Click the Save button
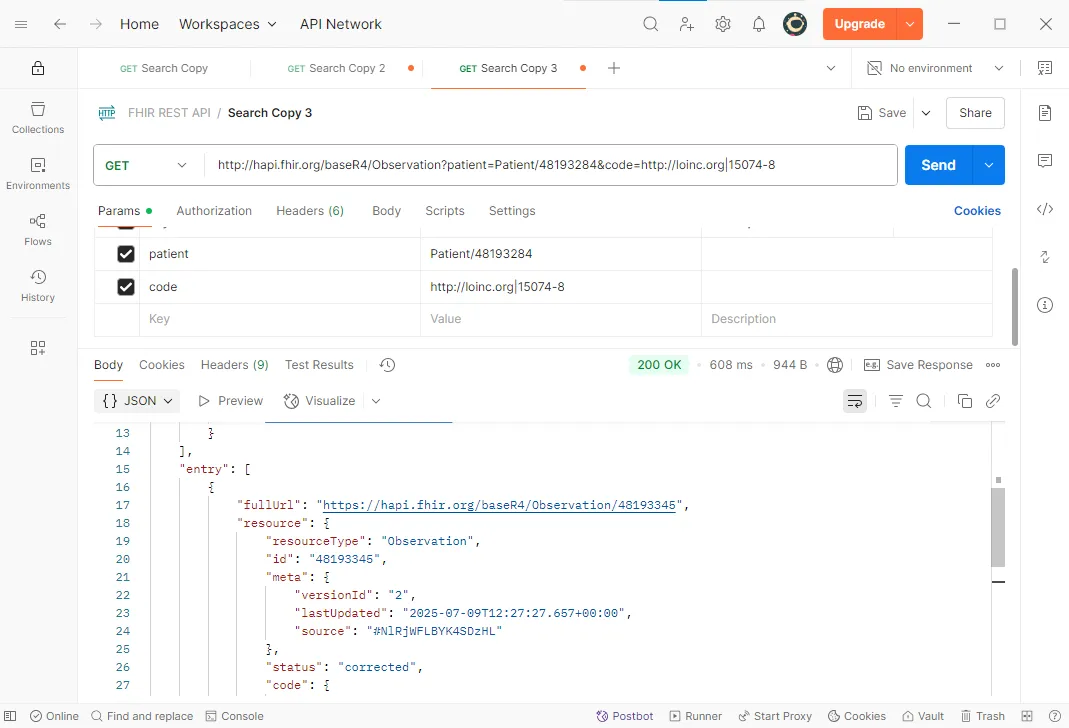1069x728 pixels. [882, 113]
